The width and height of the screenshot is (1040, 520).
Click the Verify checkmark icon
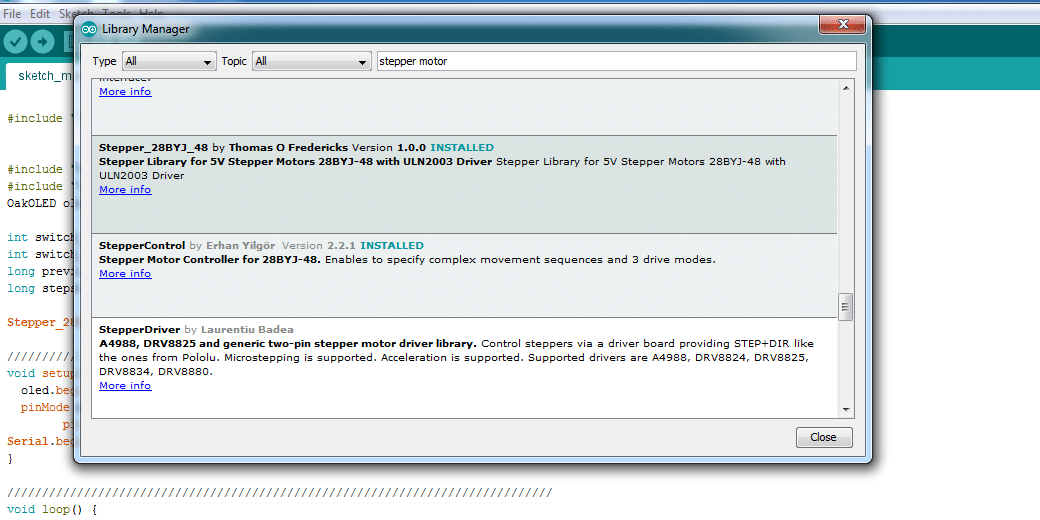(x=15, y=41)
